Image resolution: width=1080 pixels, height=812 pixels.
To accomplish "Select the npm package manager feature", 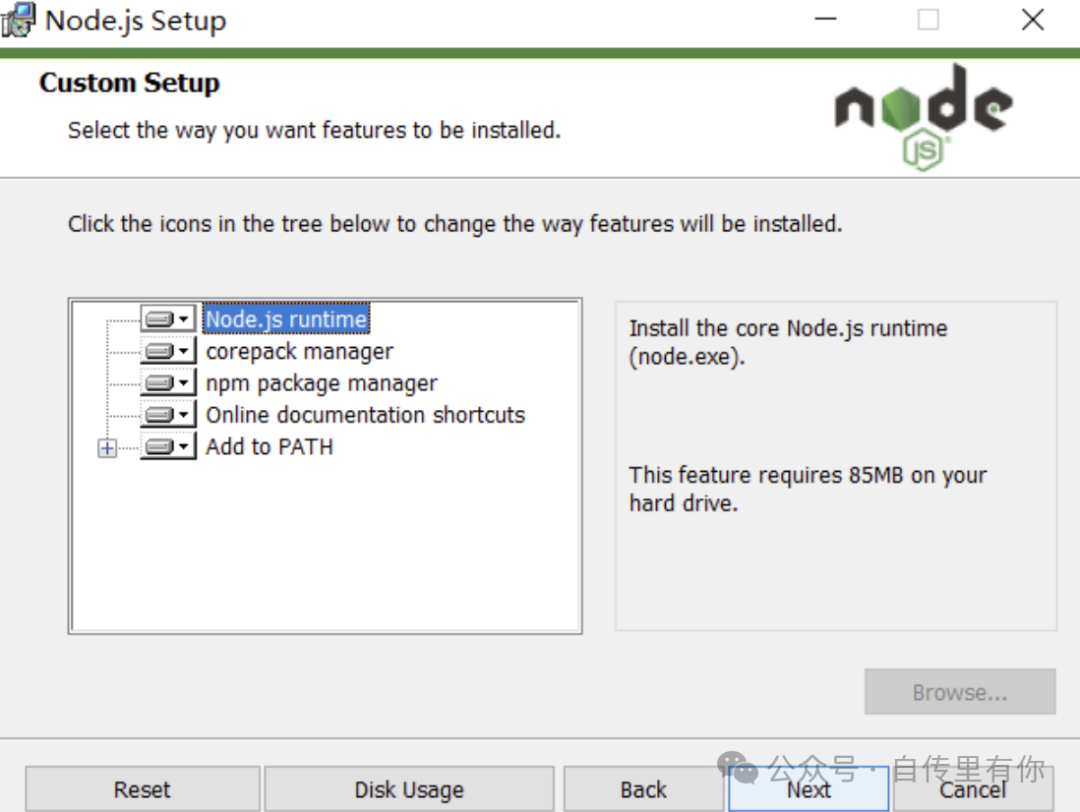I will pos(322,383).
